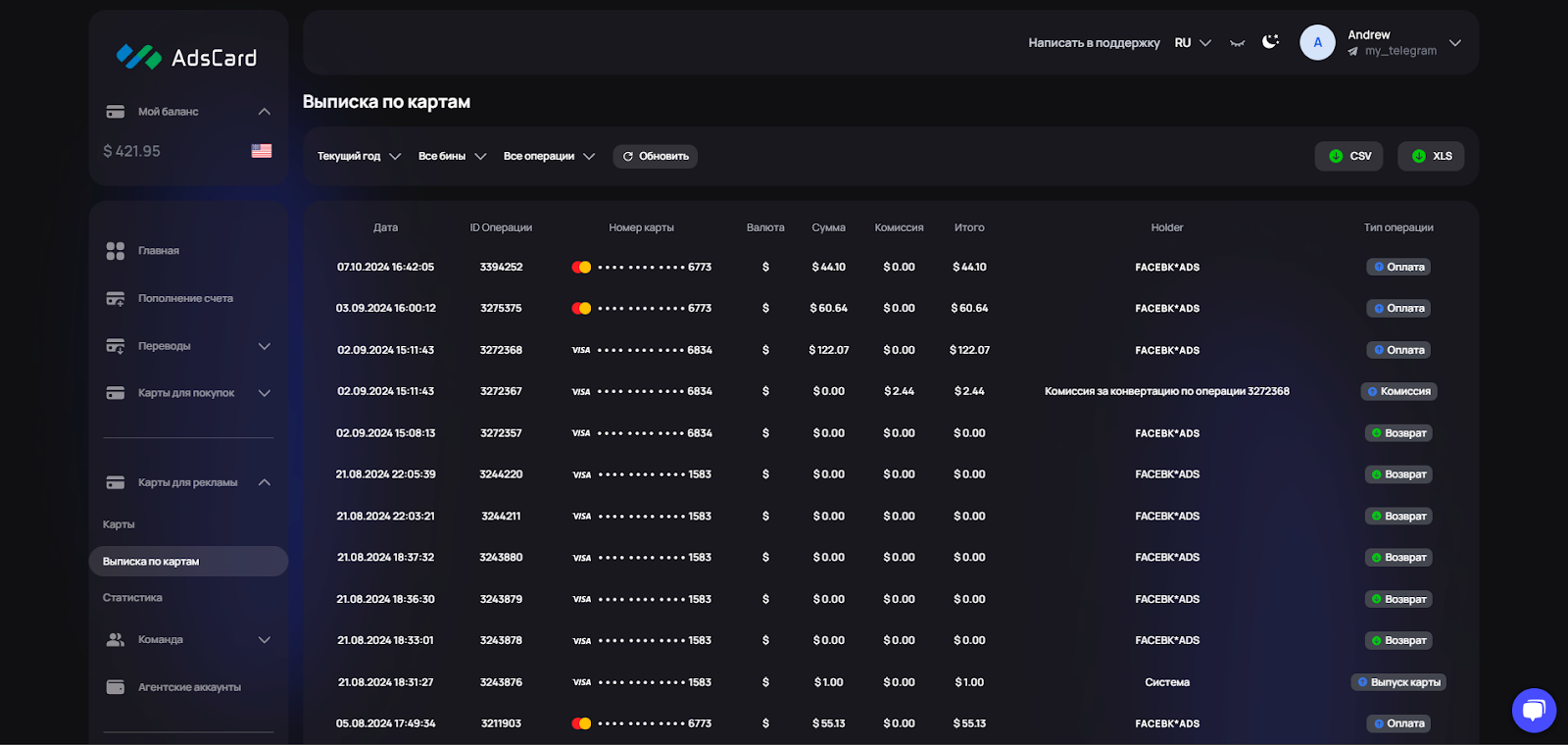Viewport: 1568px width, 745px height.
Task: Click operation ID 3243880
Action: pyautogui.click(x=501, y=557)
